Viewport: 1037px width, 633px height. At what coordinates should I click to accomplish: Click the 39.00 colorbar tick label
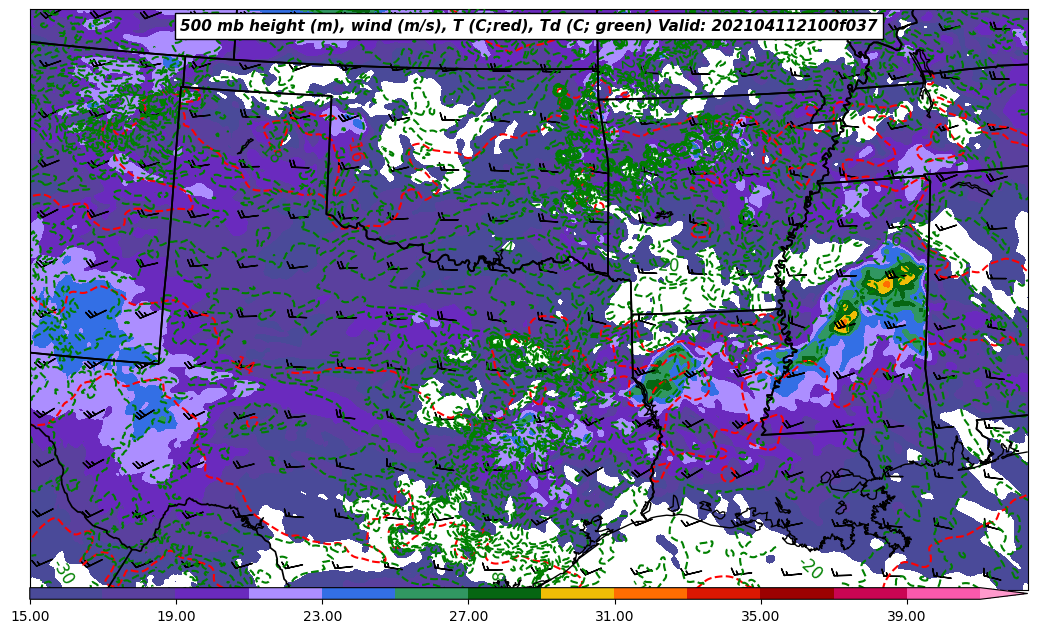coord(907,616)
